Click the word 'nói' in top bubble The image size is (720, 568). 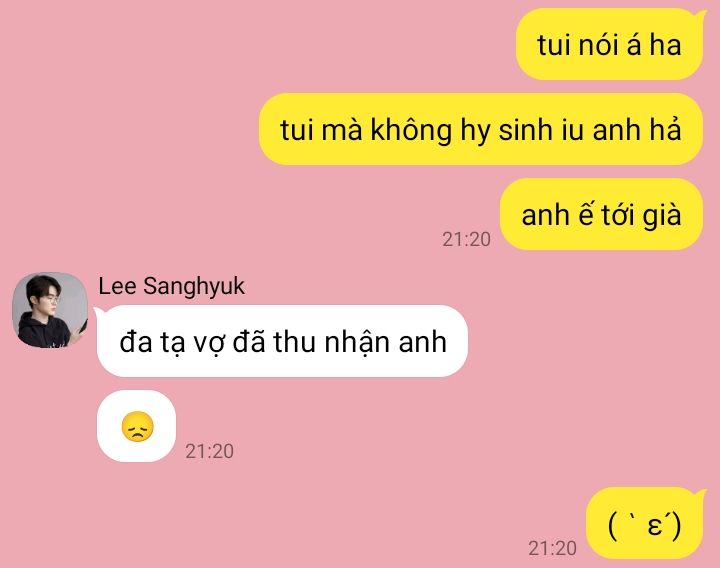[x=598, y=45]
